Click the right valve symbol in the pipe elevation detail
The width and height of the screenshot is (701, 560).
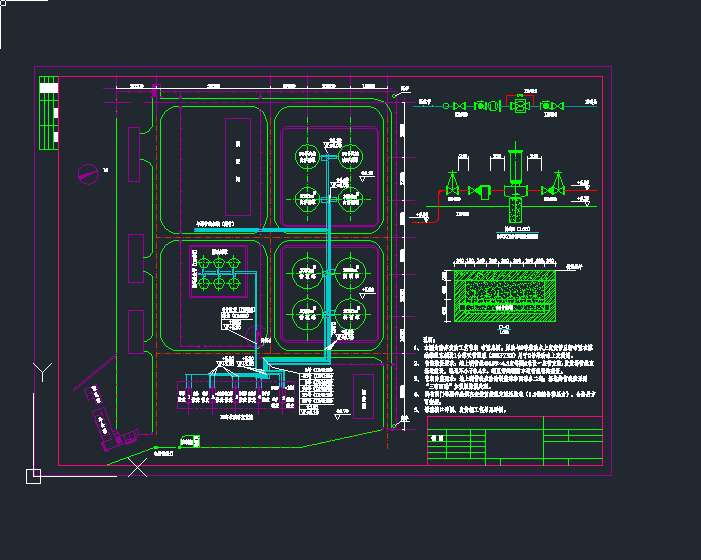550,190
